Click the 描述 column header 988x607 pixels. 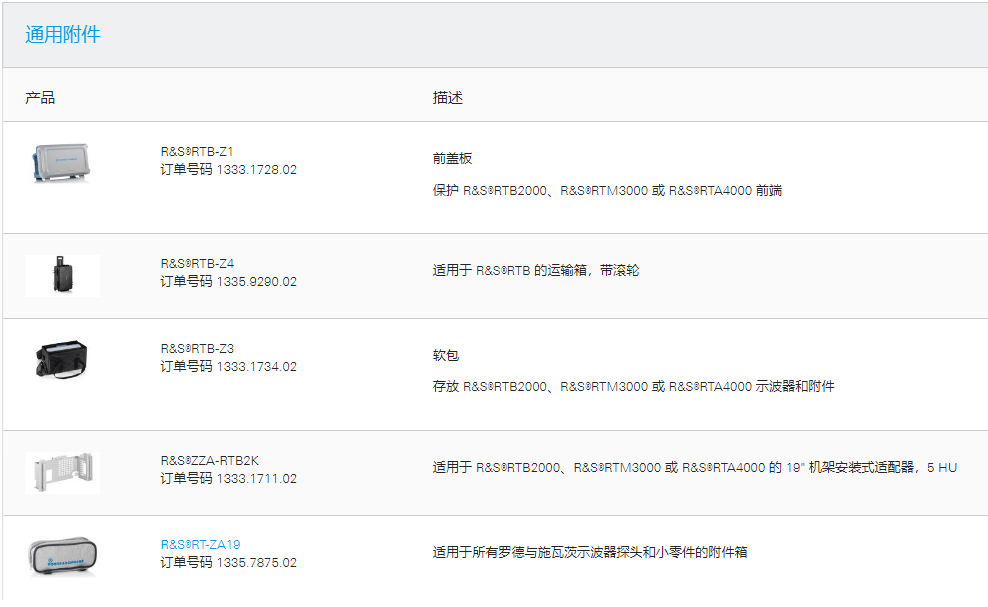[447, 98]
